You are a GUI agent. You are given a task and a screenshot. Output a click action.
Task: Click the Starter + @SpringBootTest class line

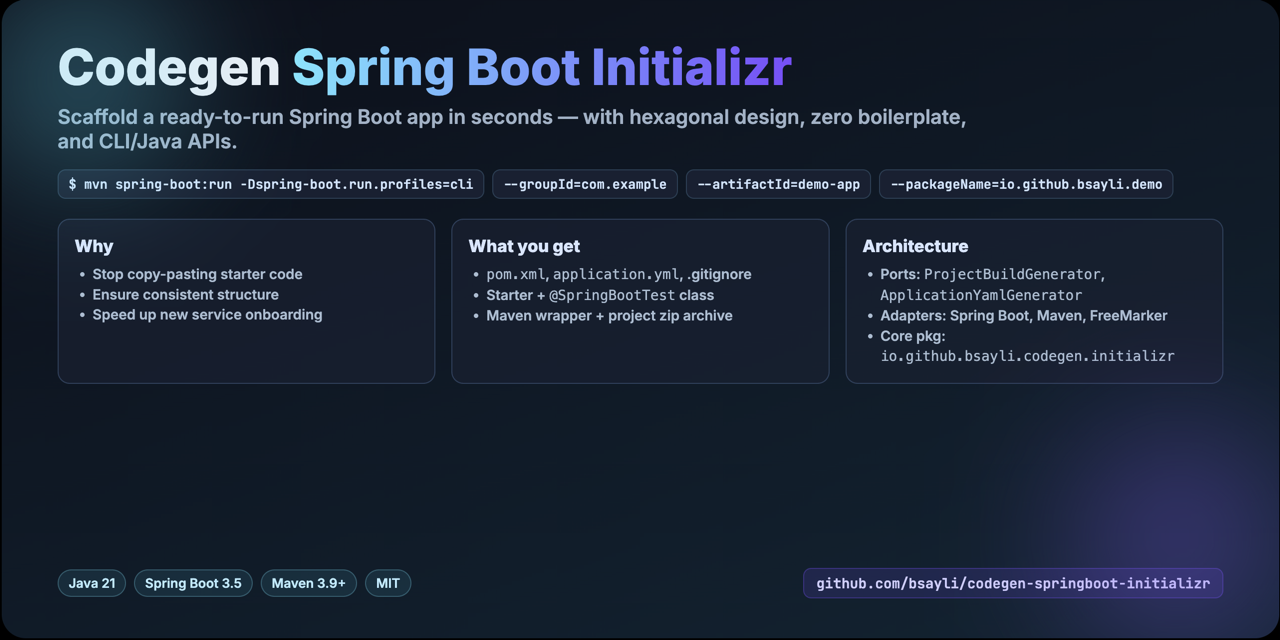[x=600, y=295]
